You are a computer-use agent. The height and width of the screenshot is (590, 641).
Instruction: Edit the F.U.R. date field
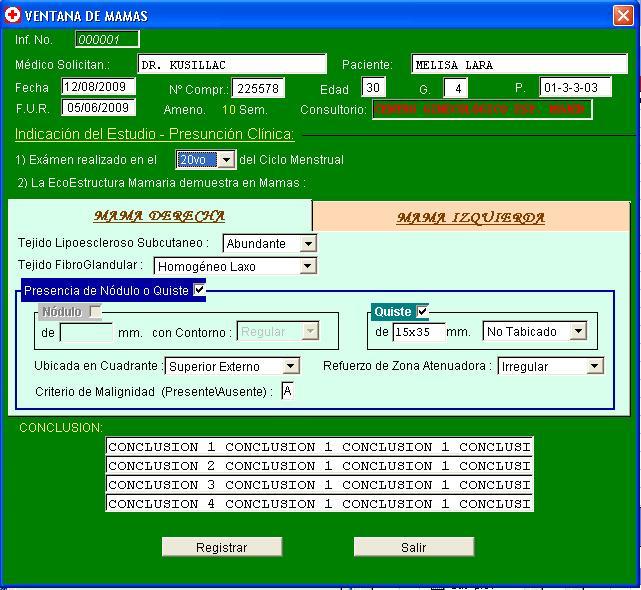click(98, 108)
